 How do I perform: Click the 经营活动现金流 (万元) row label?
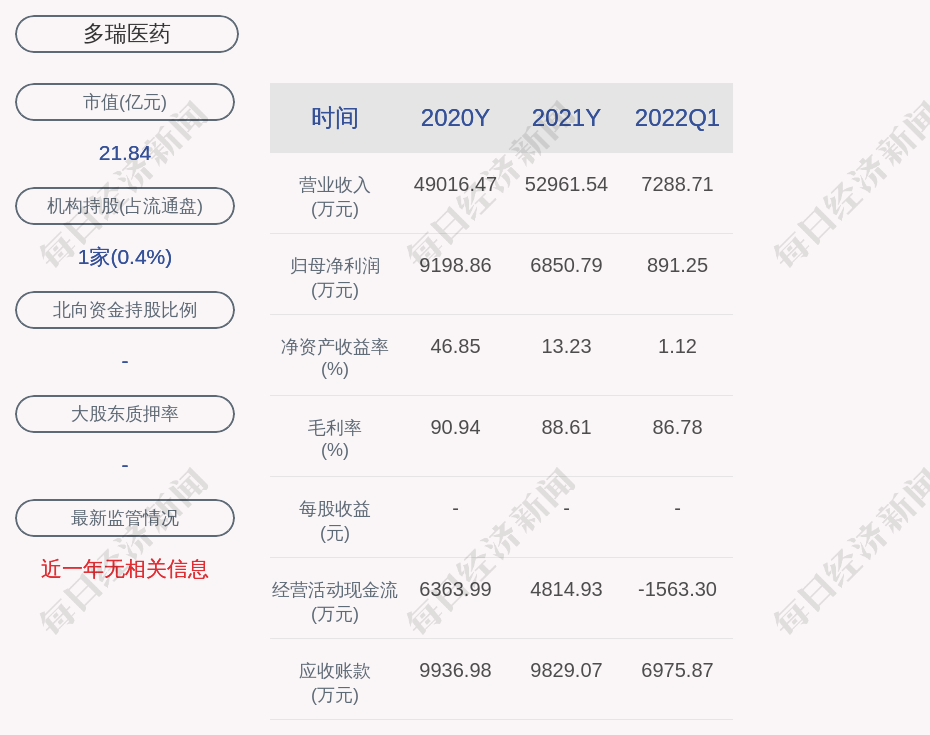pos(335,602)
